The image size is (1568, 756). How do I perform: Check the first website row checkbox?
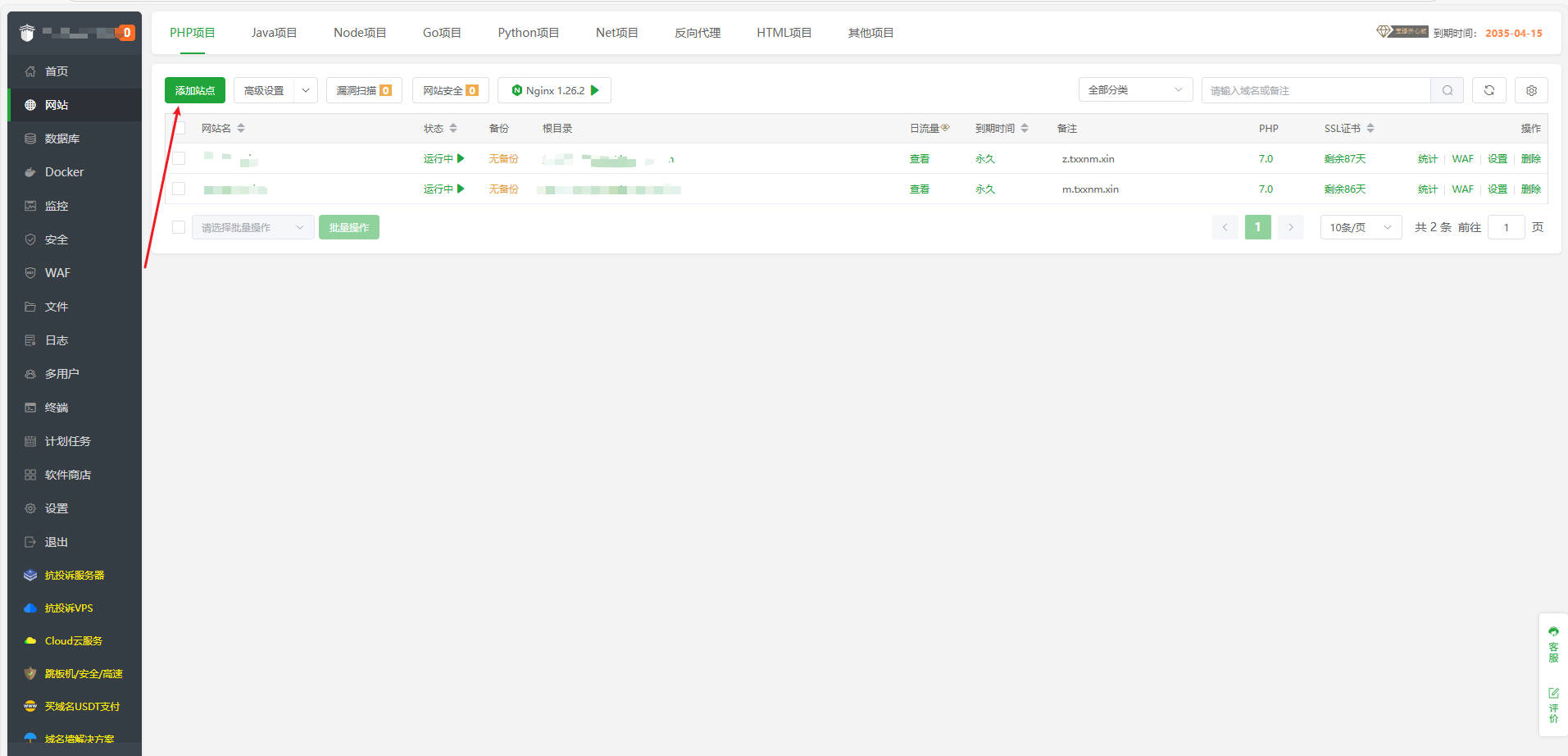pos(178,157)
